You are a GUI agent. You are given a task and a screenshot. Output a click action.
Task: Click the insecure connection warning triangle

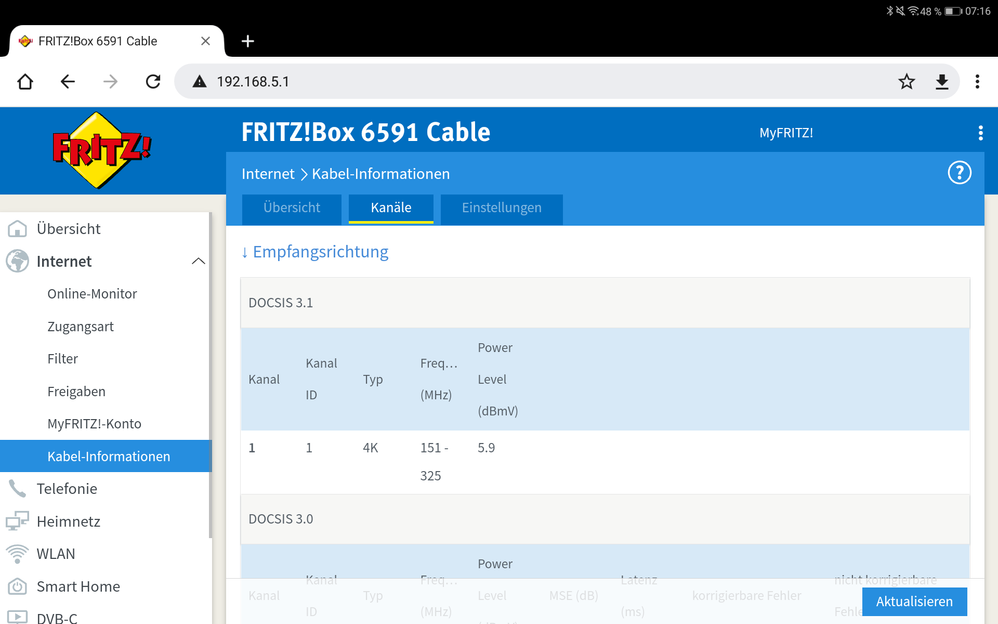click(x=199, y=82)
